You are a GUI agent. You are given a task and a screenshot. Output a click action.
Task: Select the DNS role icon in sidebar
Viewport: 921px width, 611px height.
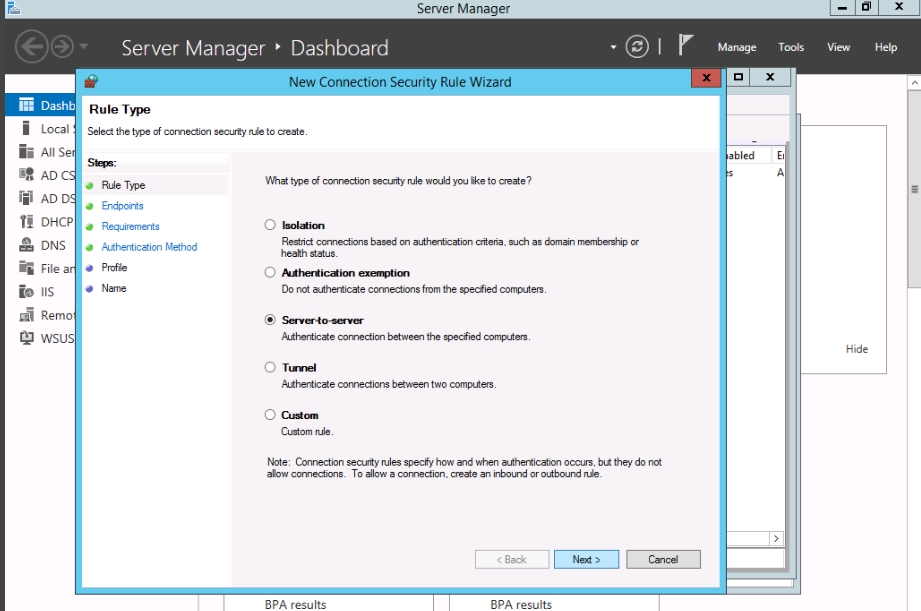click(26, 244)
